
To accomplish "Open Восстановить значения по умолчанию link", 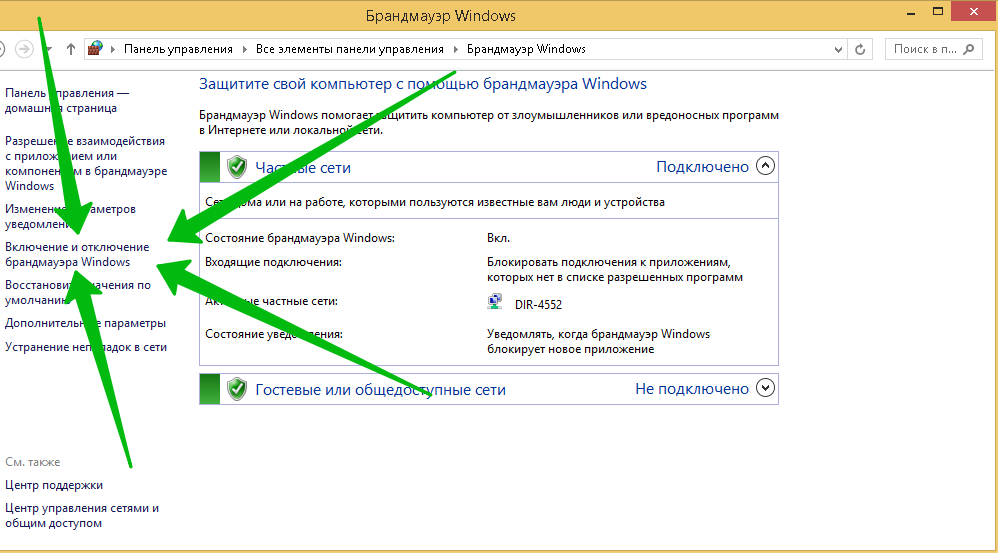I will click(x=78, y=293).
